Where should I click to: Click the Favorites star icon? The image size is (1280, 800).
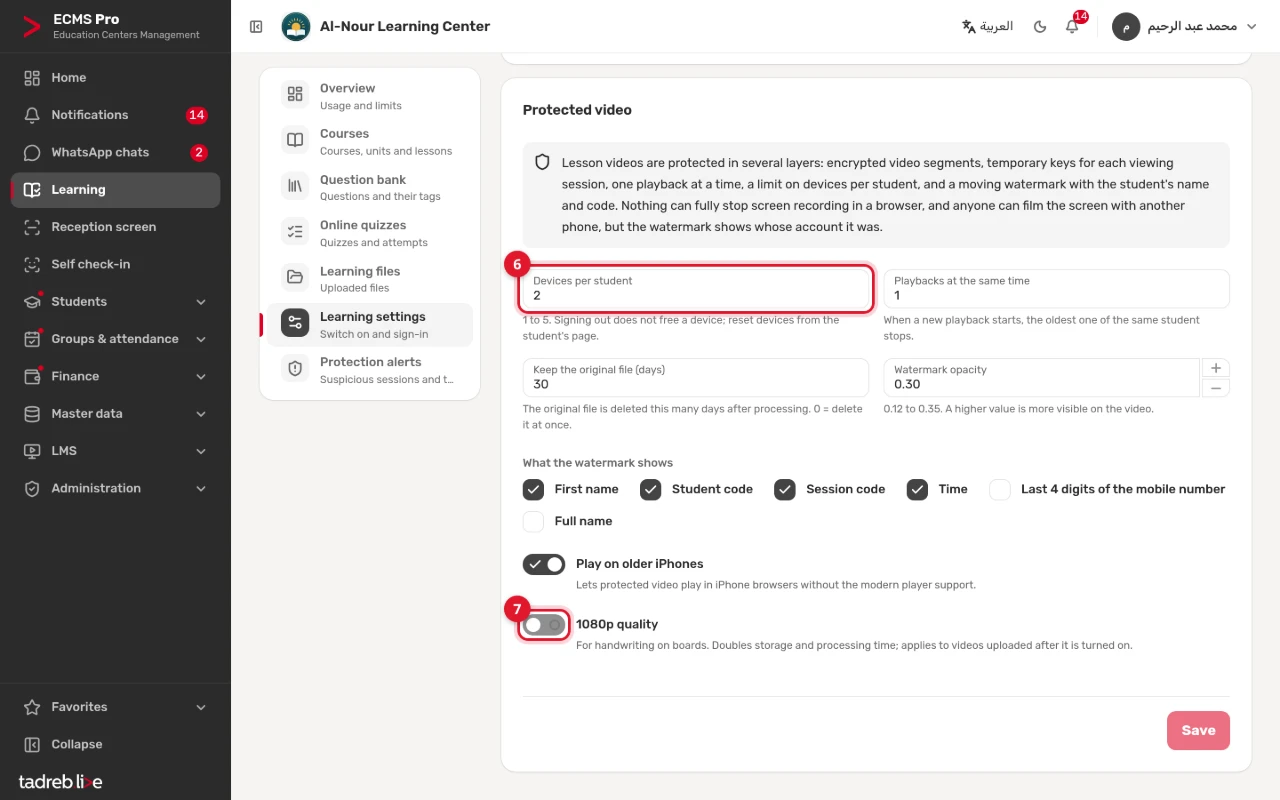pos(32,707)
